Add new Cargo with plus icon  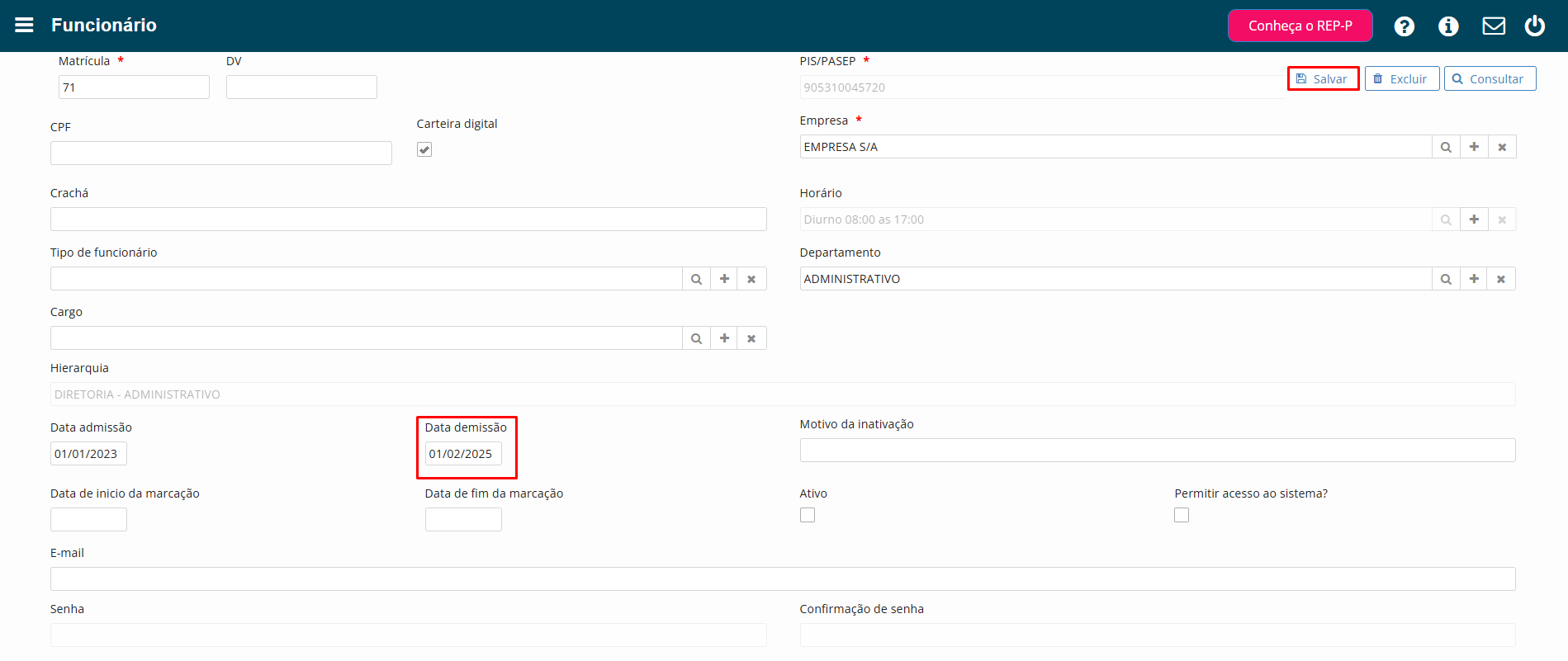pos(724,338)
